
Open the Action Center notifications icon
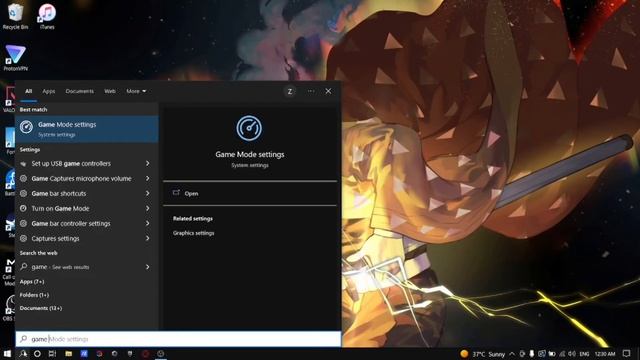click(627, 354)
